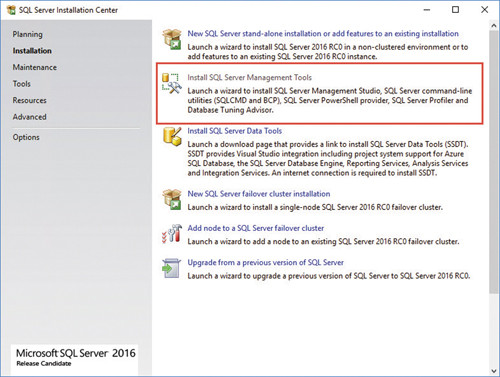Click Install SQL Server Management Tools link
Image resolution: width=500 pixels, height=377 pixels.
250,78
